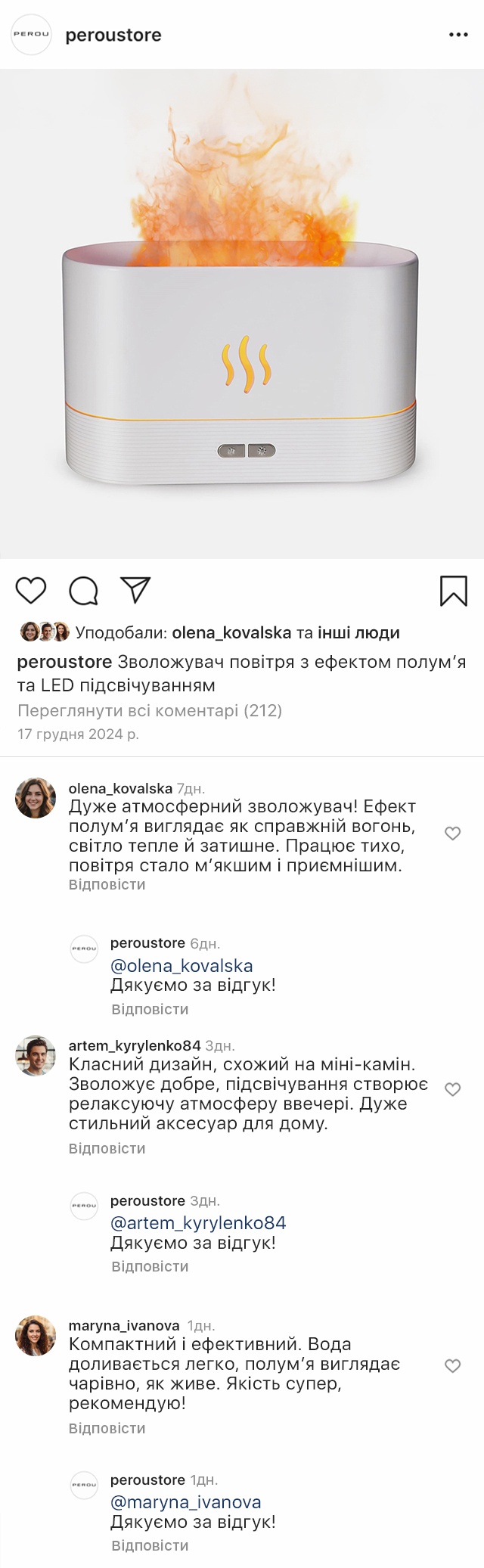Open the @olena_kovalska mention link
484x1568 pixels.
point(181,966)
